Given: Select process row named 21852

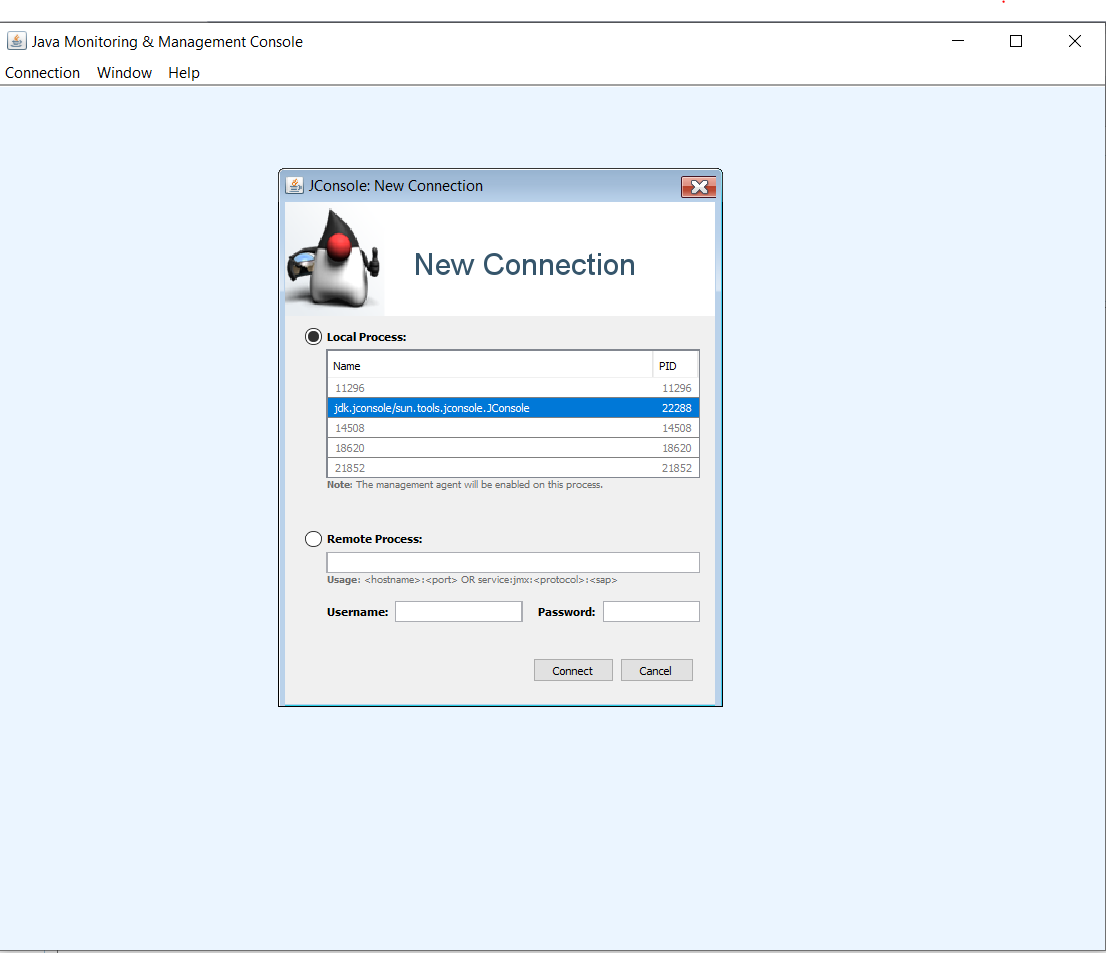Looking at the screenshot, I should (513, 468).
